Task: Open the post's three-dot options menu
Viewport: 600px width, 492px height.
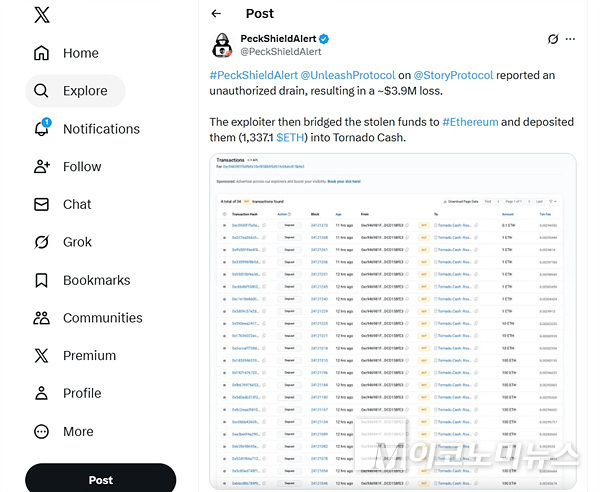Action: (x=570, y=39)
